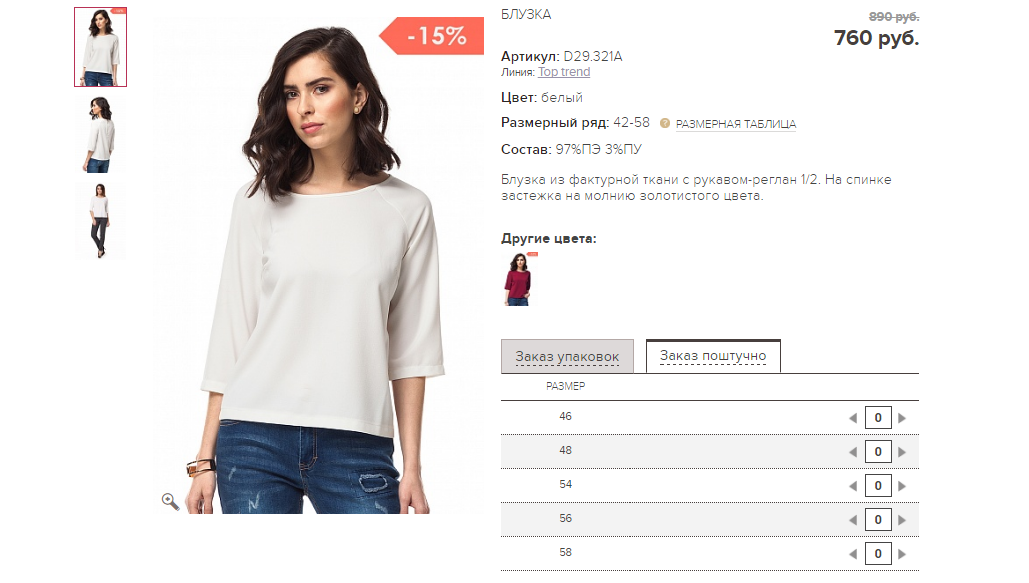The width and height of the screenshot is (1029, 583).
Task: Click the size chart question mark icon
Action: (x=664, y=124)
